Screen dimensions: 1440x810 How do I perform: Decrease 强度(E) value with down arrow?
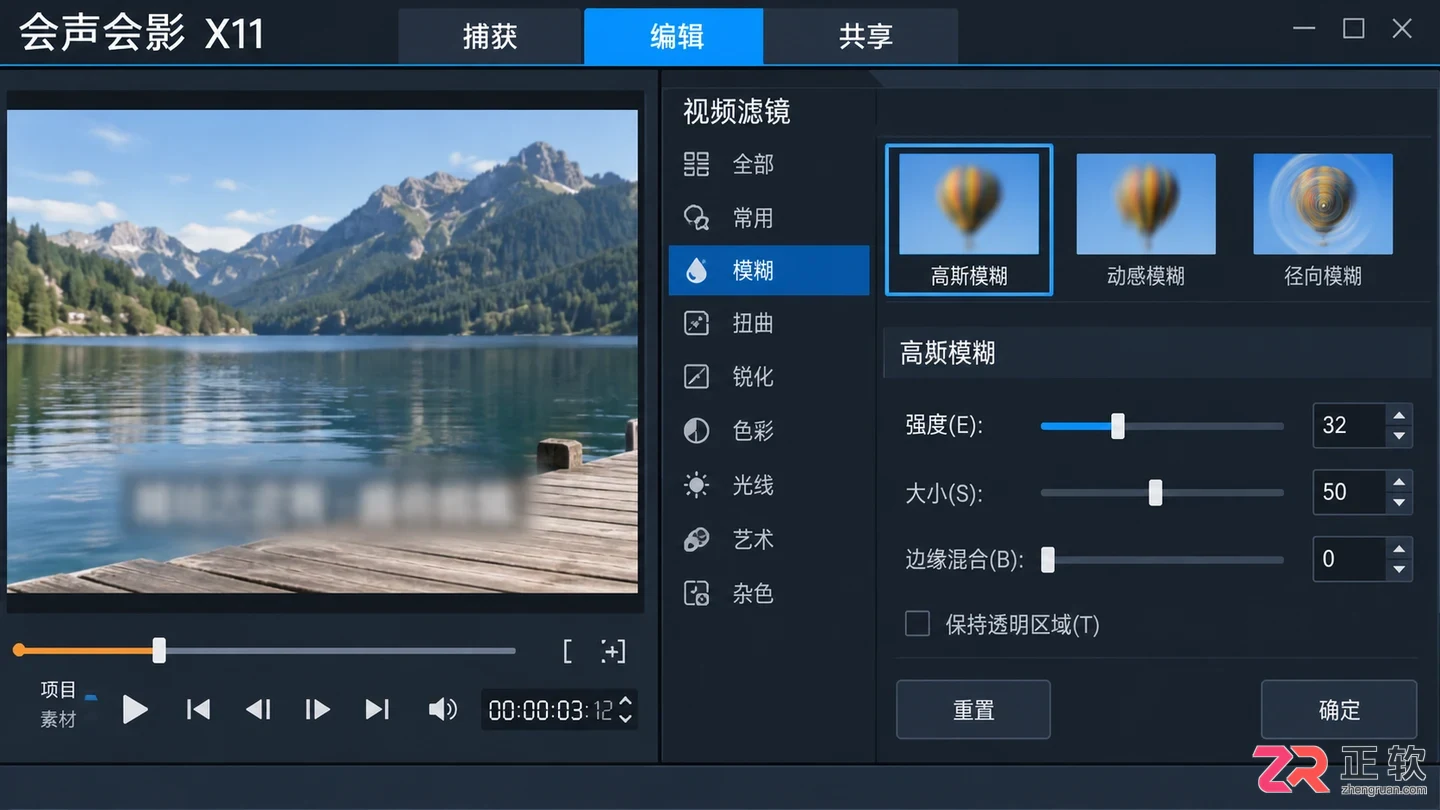click(x=1399, y=436)
